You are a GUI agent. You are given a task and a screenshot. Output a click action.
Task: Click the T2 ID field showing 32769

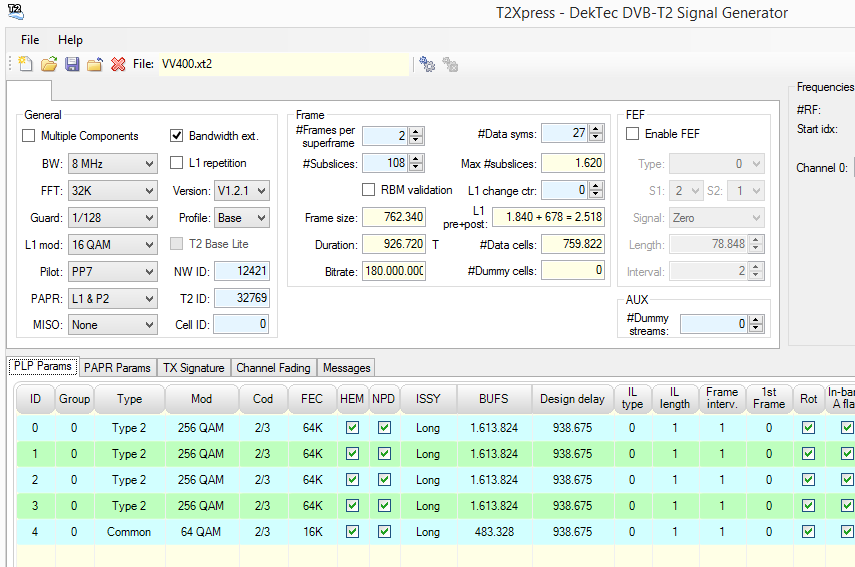coord(242,298)
